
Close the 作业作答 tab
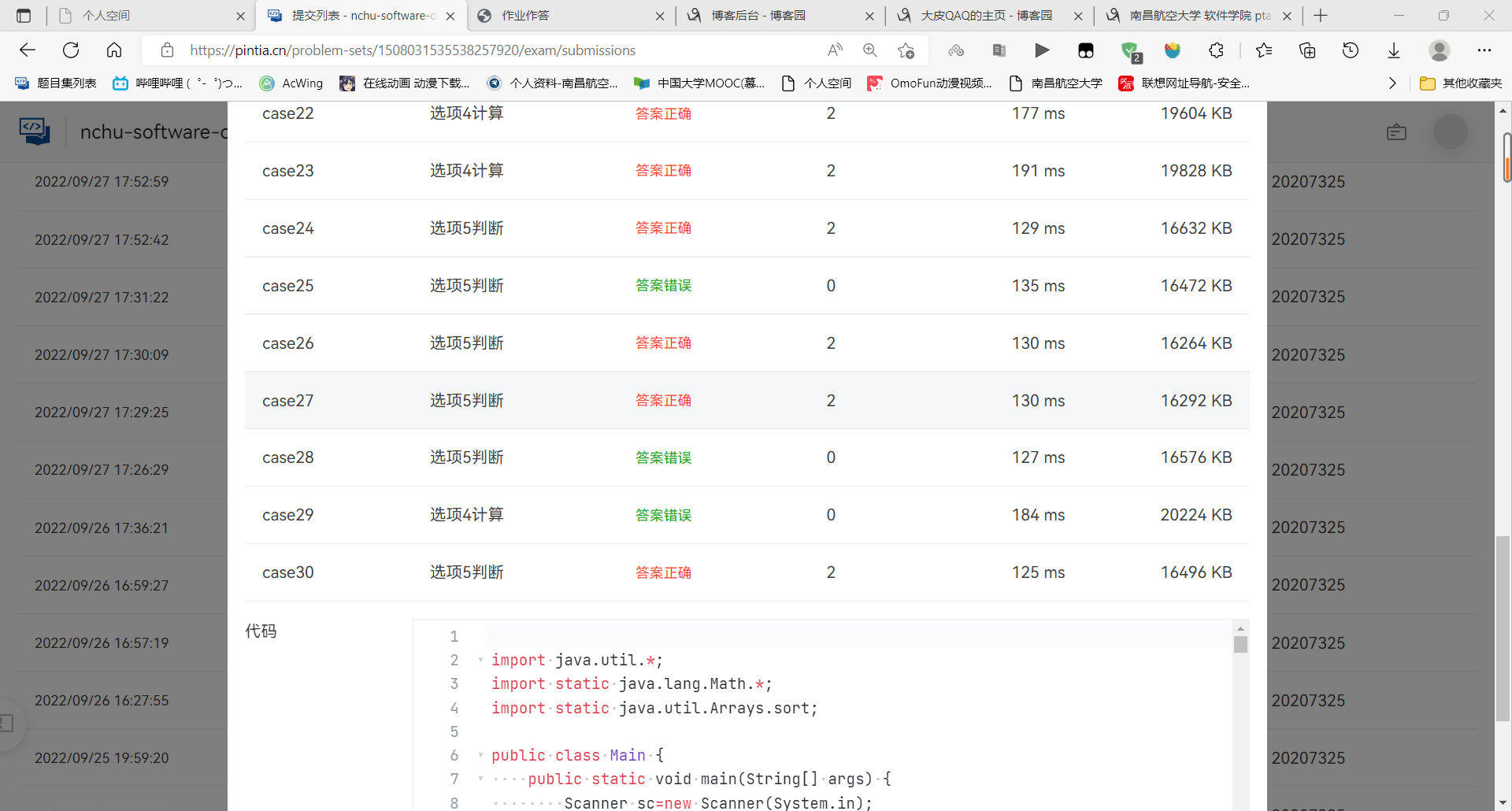pyautogui.click(x=660, y=16)
